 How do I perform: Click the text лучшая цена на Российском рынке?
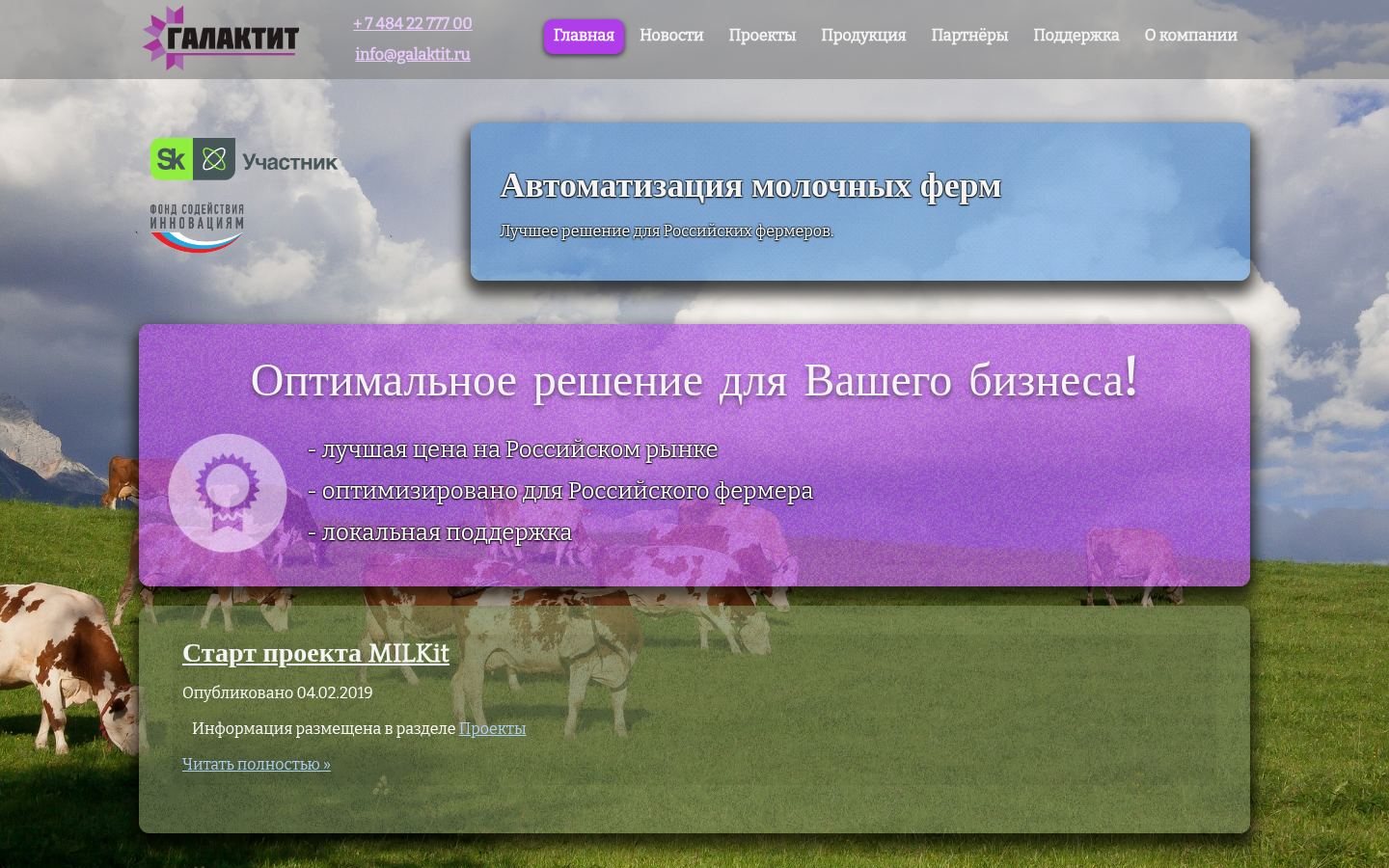coord(512,449)
